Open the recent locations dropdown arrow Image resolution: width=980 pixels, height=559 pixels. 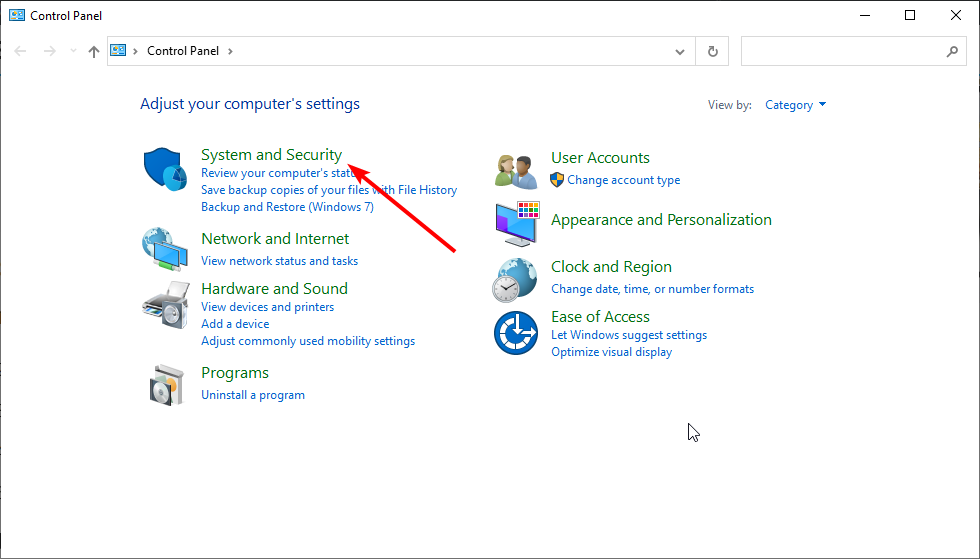(73, 51)
